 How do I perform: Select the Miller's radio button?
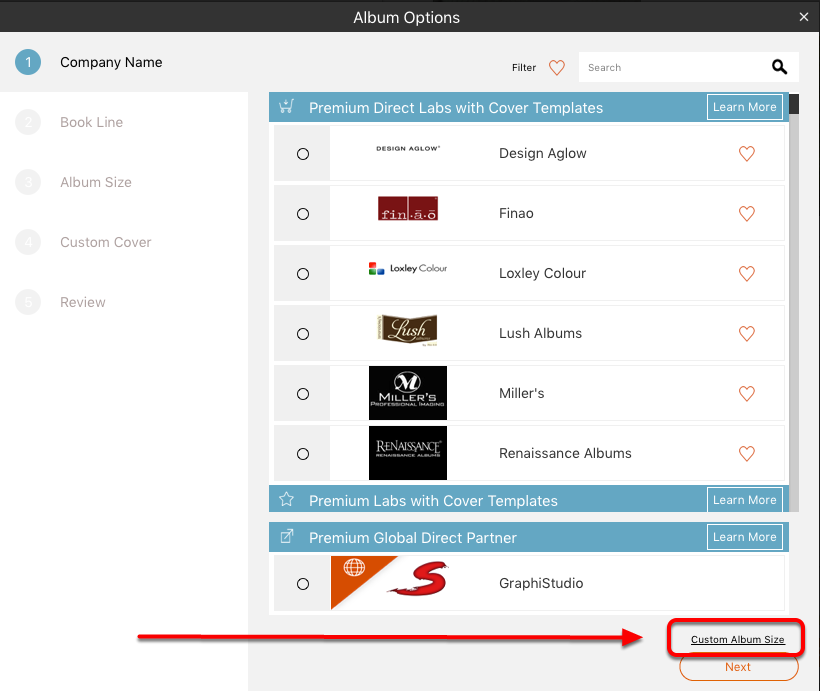[x=303, y=394]
